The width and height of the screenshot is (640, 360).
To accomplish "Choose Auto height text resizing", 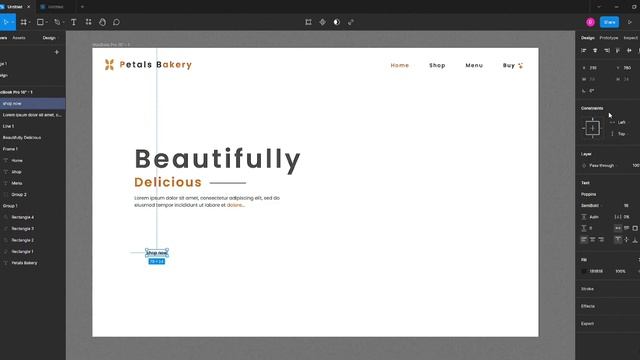I will [627, 228].
